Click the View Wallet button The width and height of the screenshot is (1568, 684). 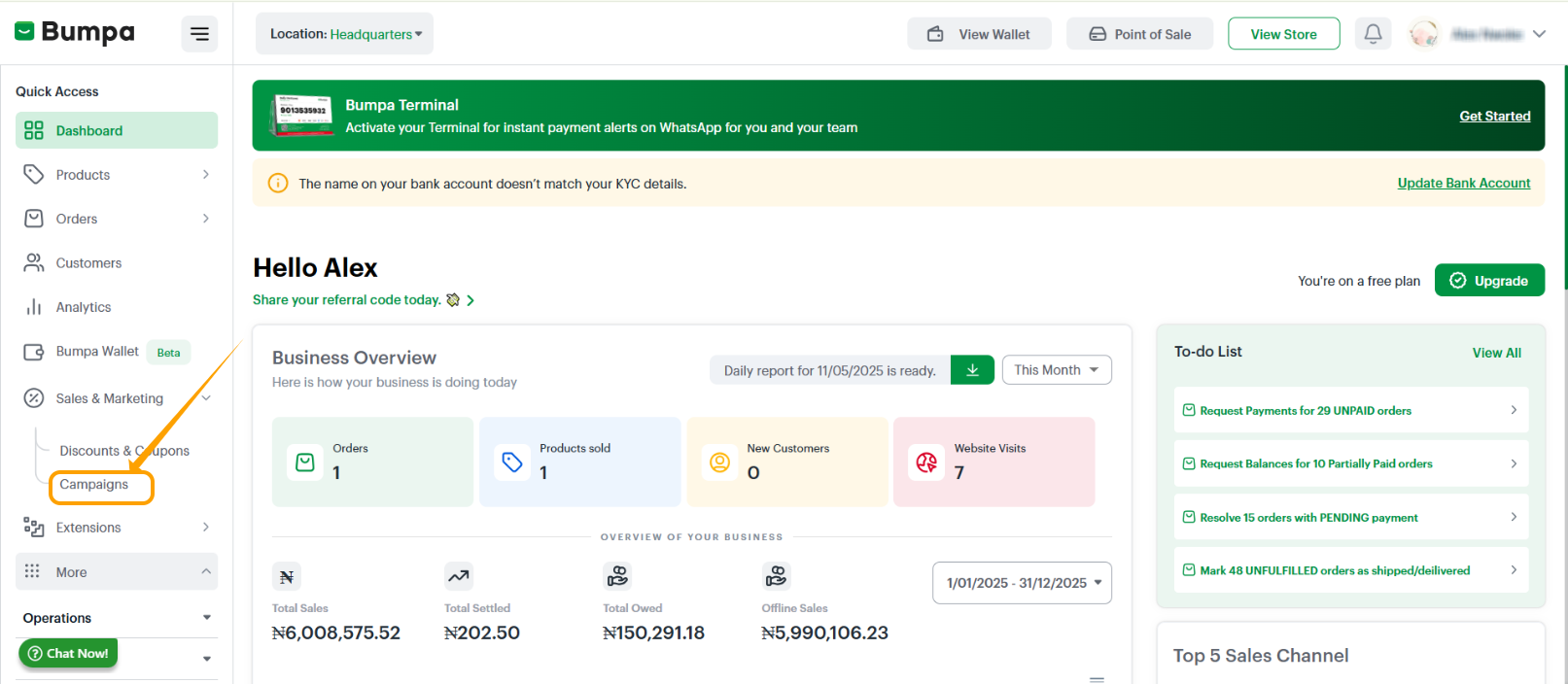click(979, 34)
